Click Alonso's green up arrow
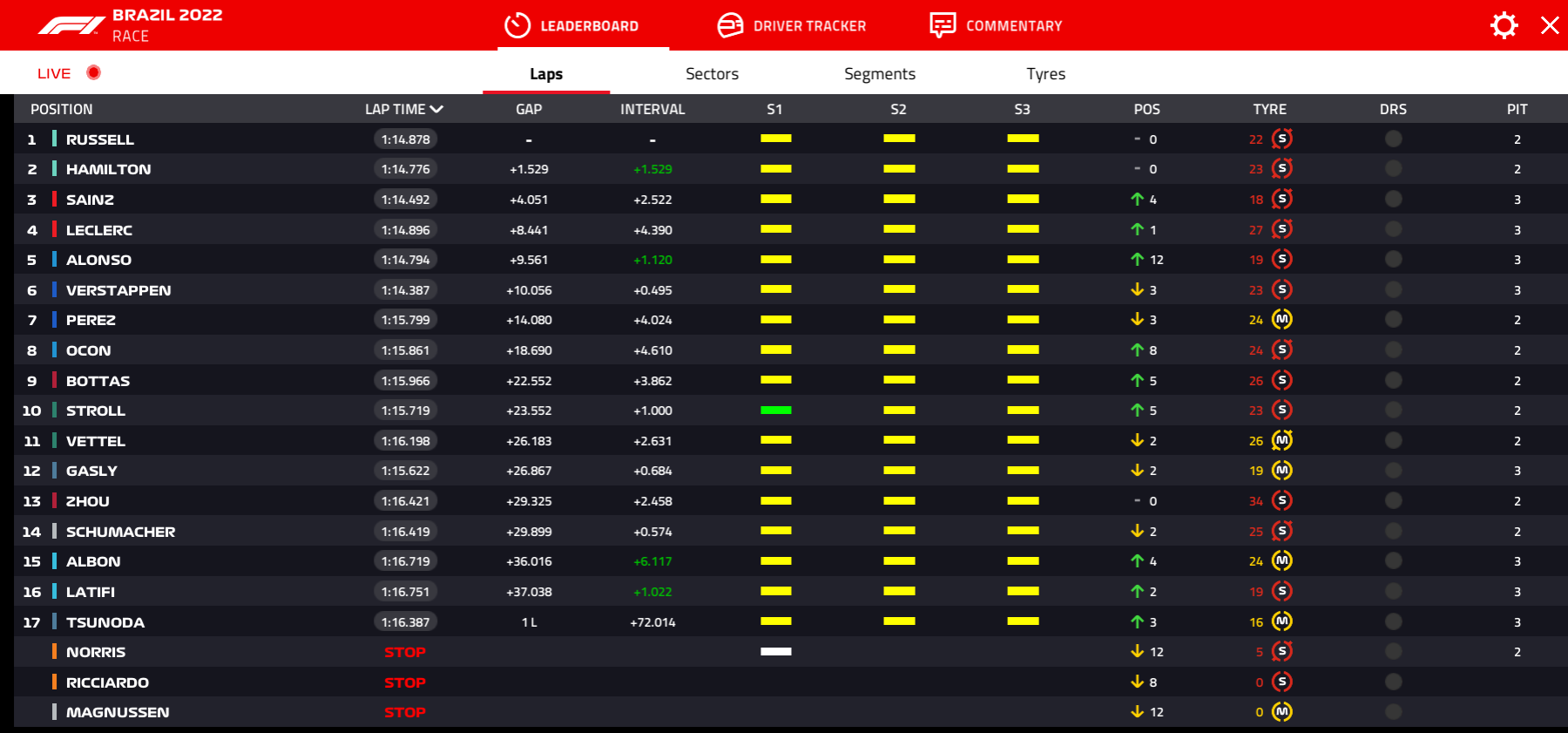1568x733 pixels. click(1137, 259)
